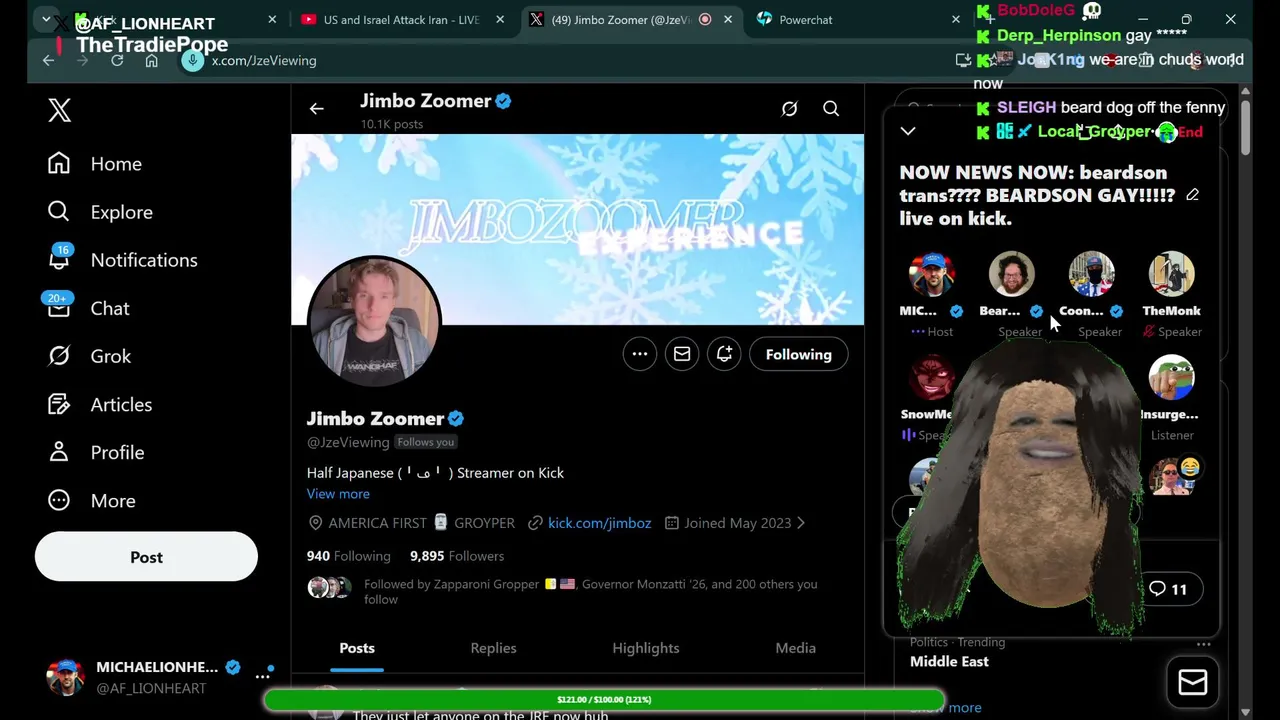The image size is (1280, 720).
Task: Message Jimbo Zoomer via envelope icon
Action: (x=682, y=354)
